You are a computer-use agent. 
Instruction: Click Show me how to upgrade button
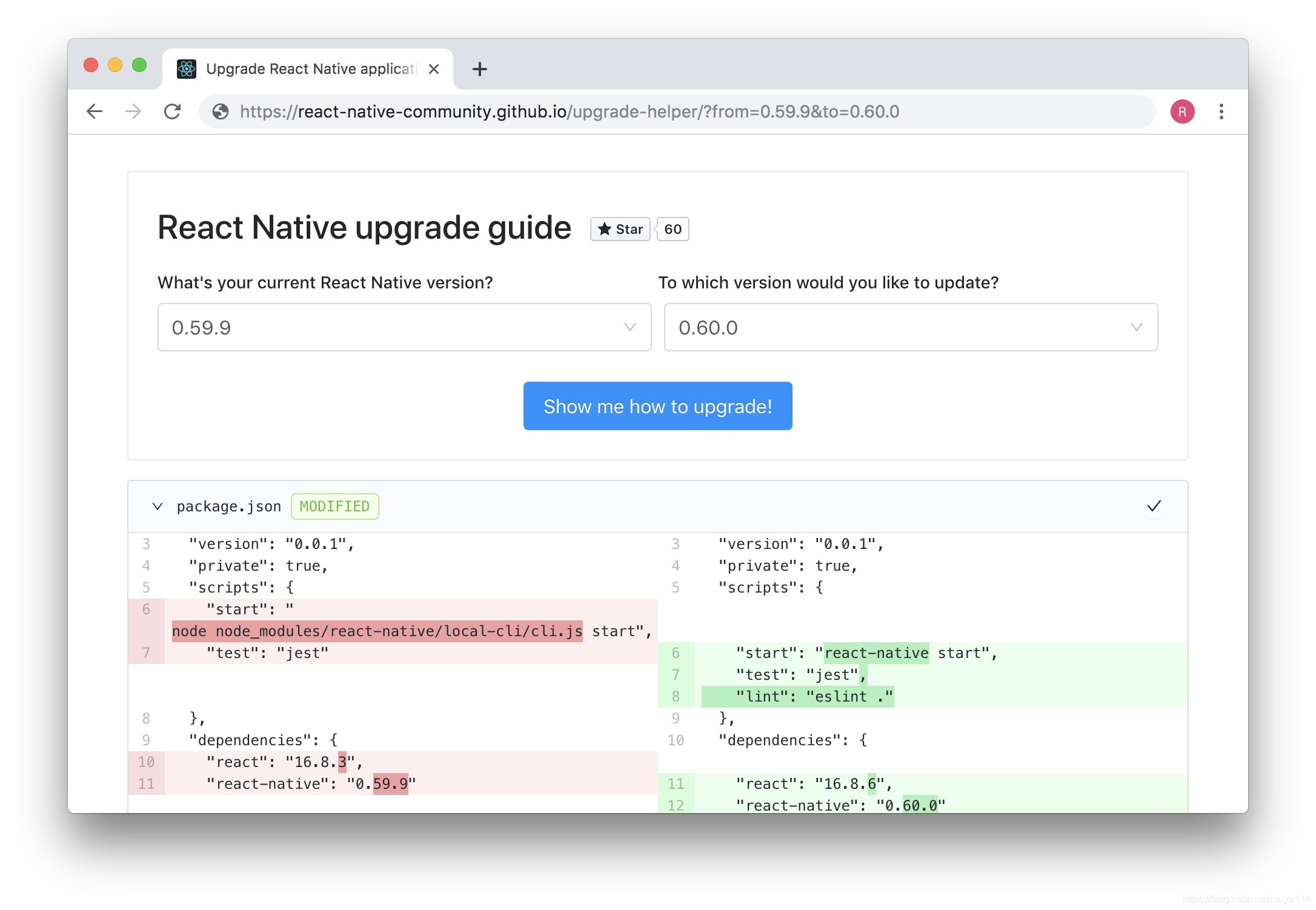click(x=657, y=406)
